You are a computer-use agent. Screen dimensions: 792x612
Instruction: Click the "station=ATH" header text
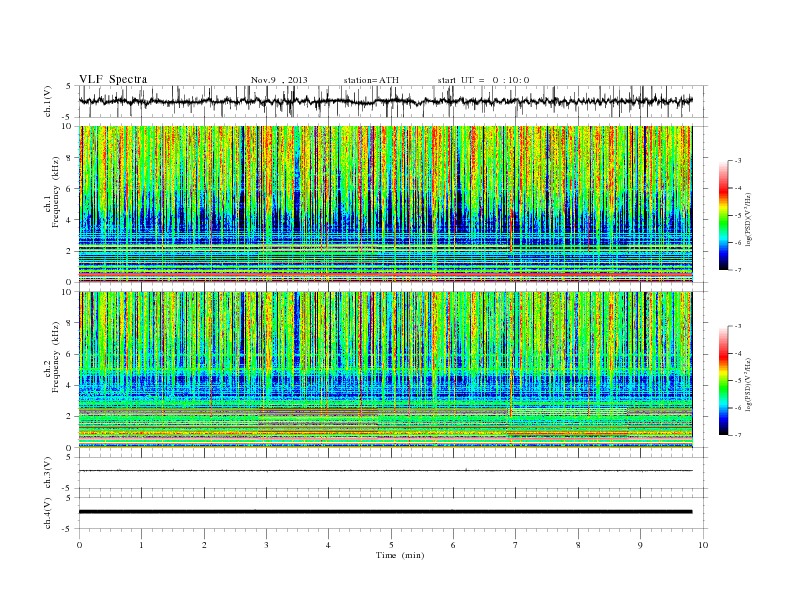[x=371, y=80]
